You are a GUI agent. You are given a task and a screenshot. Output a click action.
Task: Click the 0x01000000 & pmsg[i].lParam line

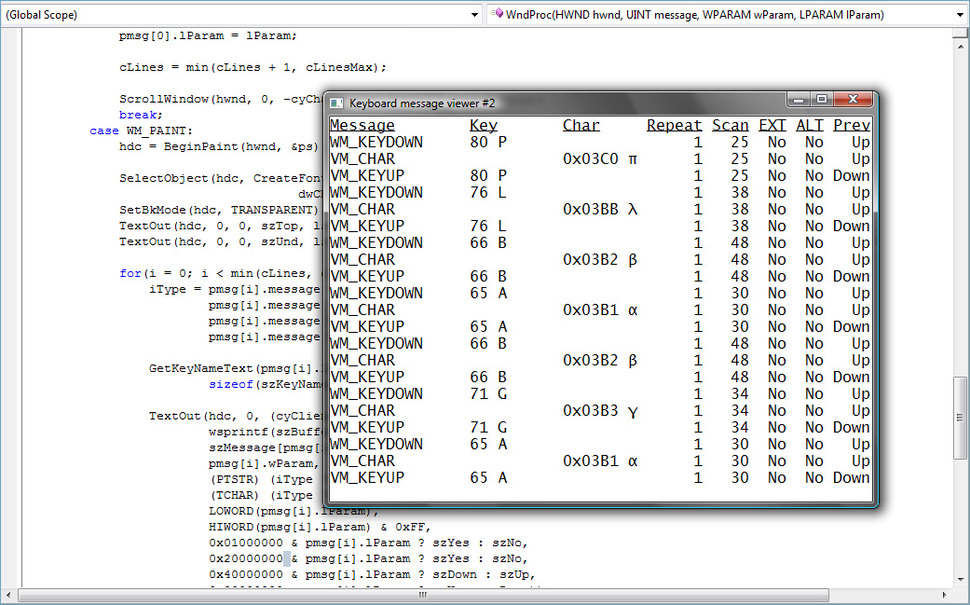tap(368, 543)
